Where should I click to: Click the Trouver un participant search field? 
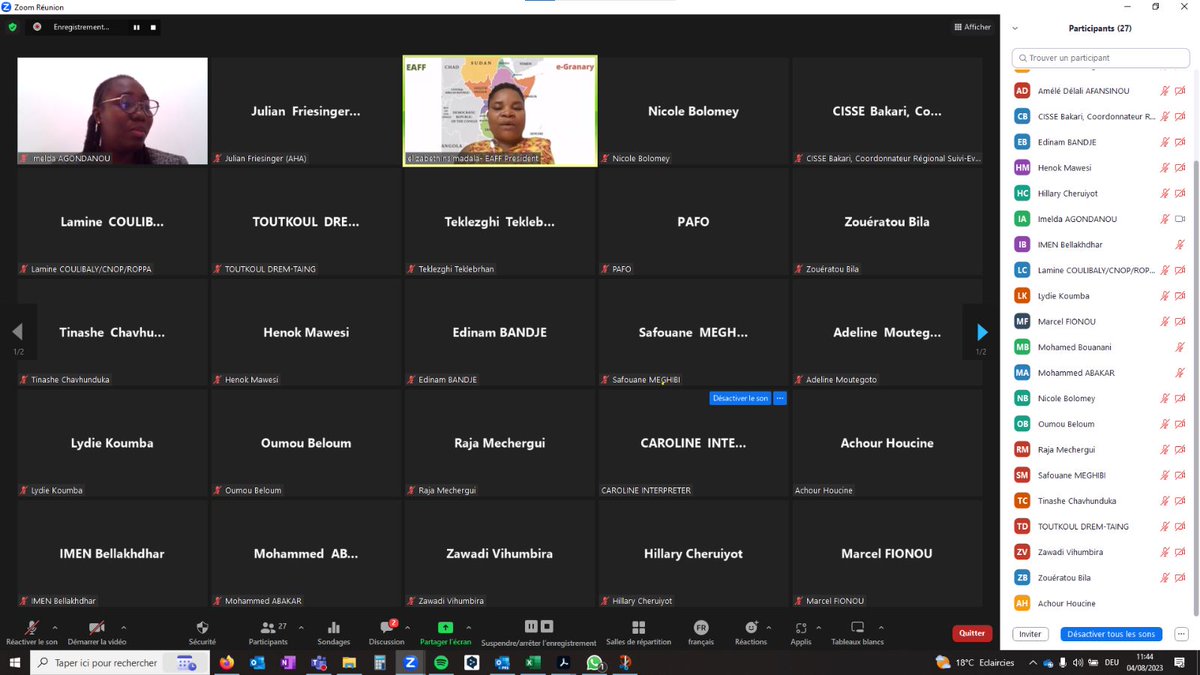click(x=1100, y=58)
